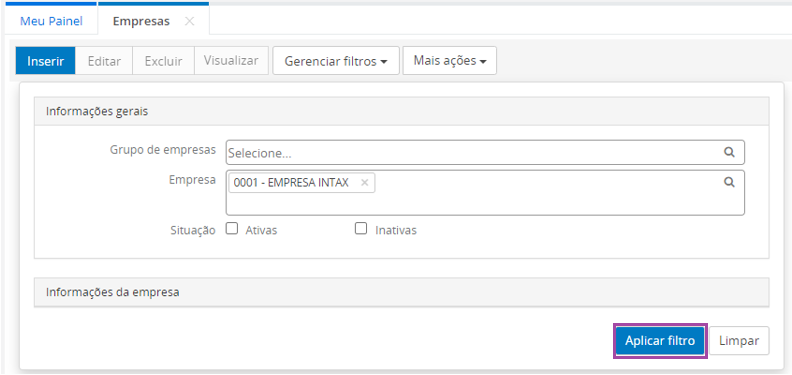
Task: Search icon in Empresa field
Action: point(729,182)
